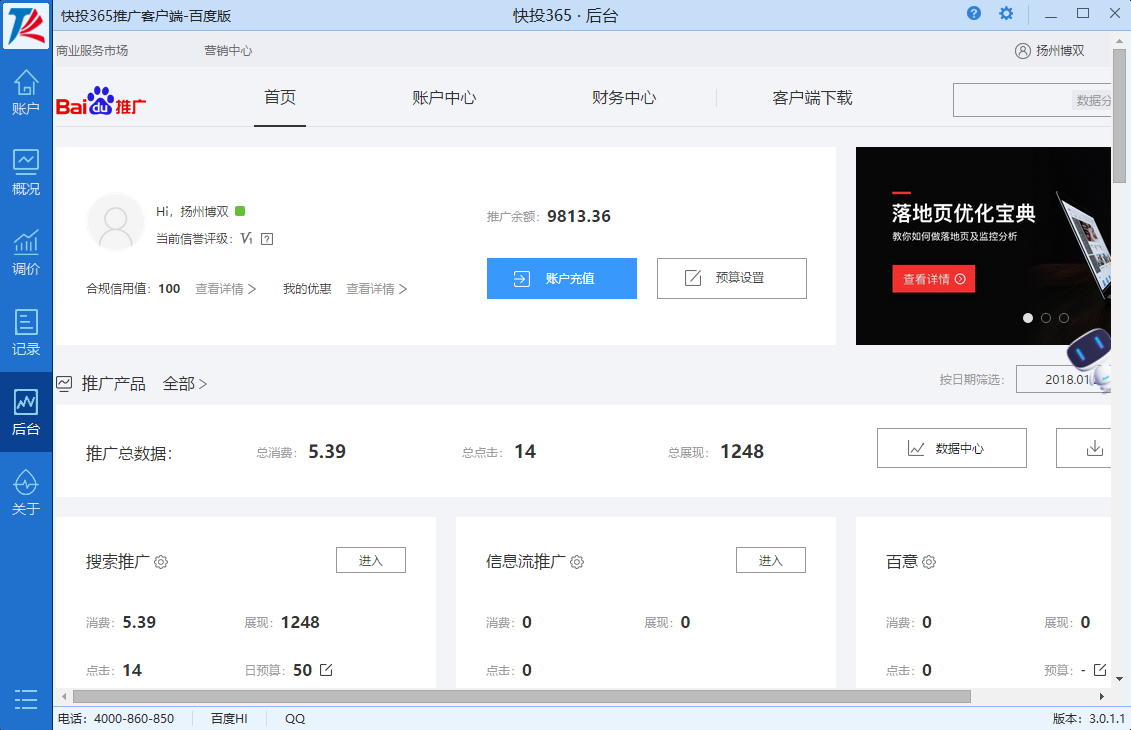Click the scroll-right arrow of horizontal scrollbar

click(1101, 696)
